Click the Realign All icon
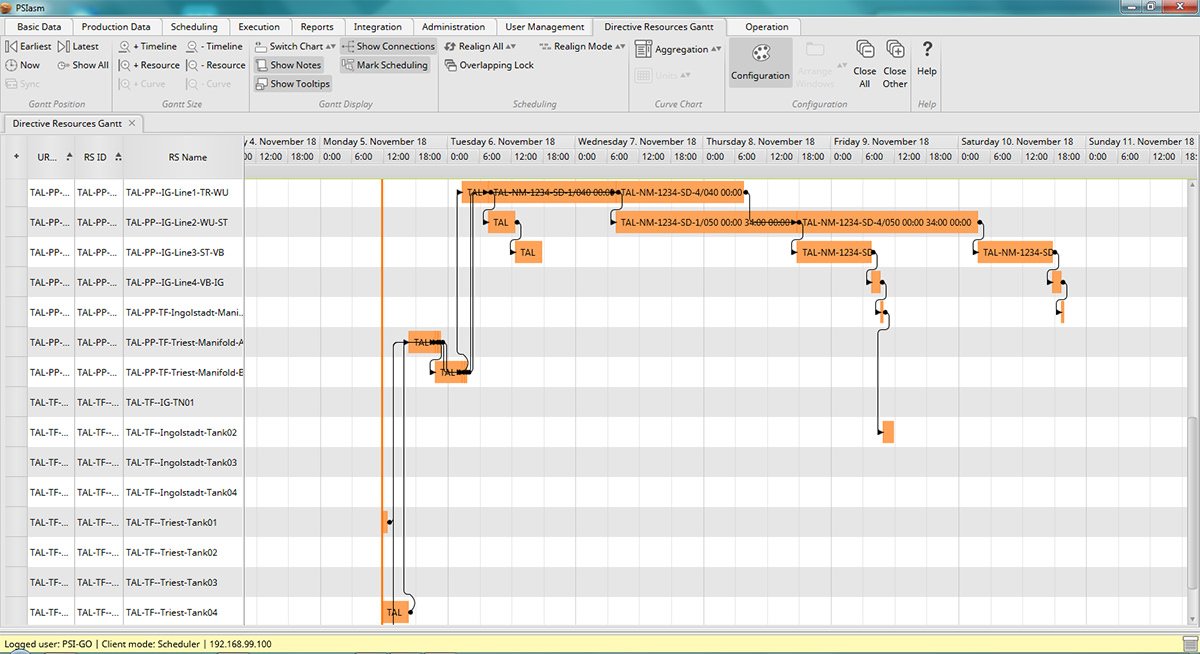1200x654 pixels. click(x=450, y=46)
